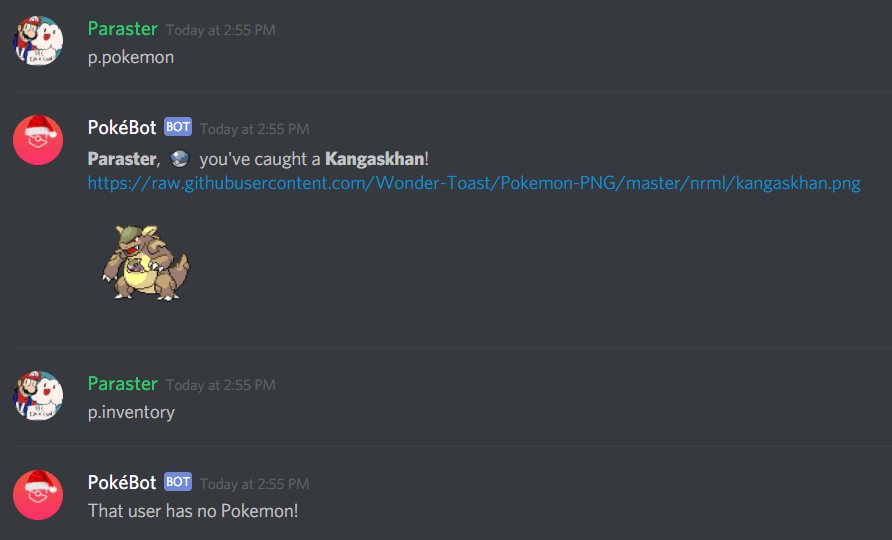Click the "p.pokemon" command message text
The height and width of the screenshot is (540, 892).
pos(131,57)
